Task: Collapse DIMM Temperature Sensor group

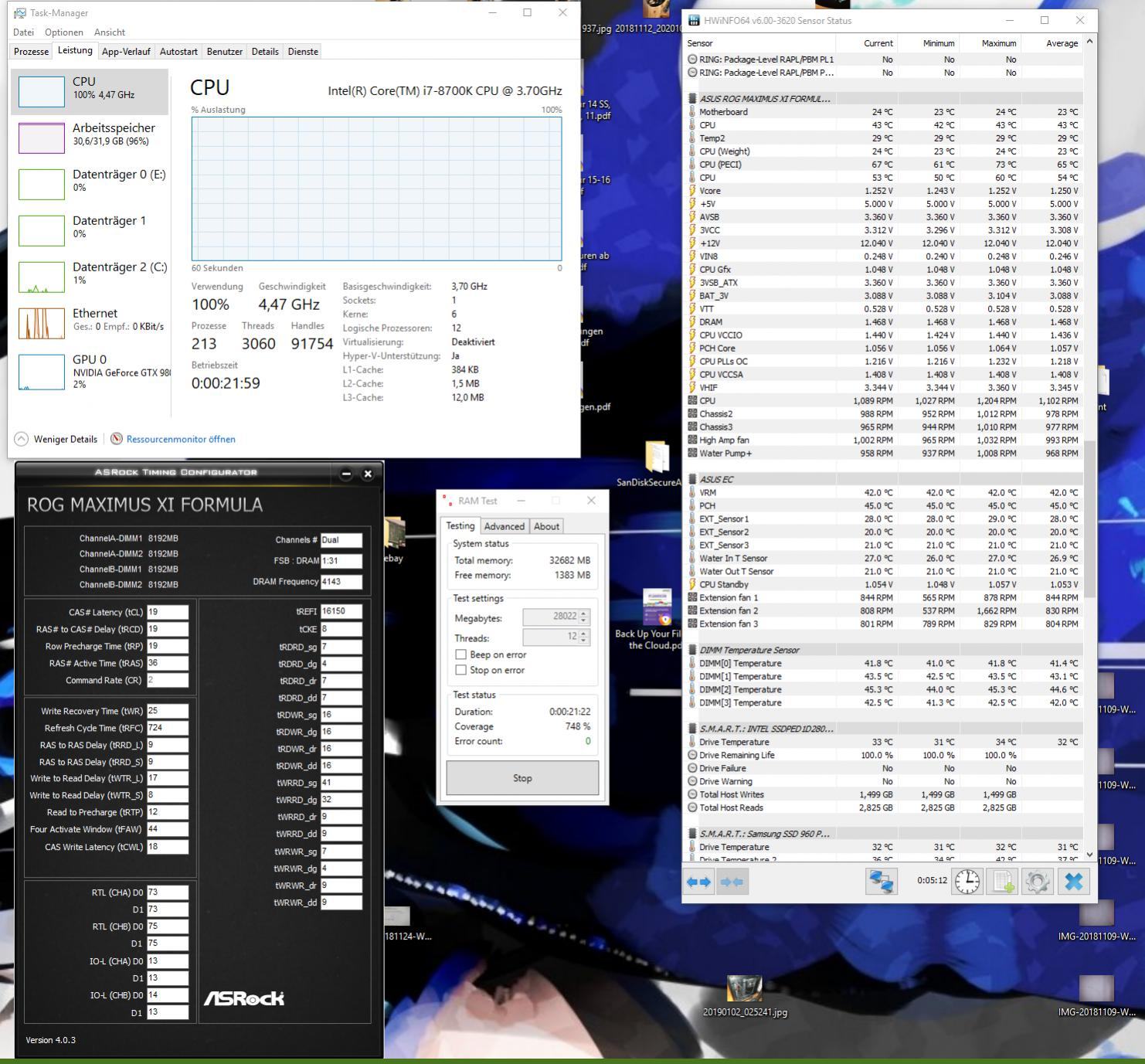Action: tap(693, 650)
